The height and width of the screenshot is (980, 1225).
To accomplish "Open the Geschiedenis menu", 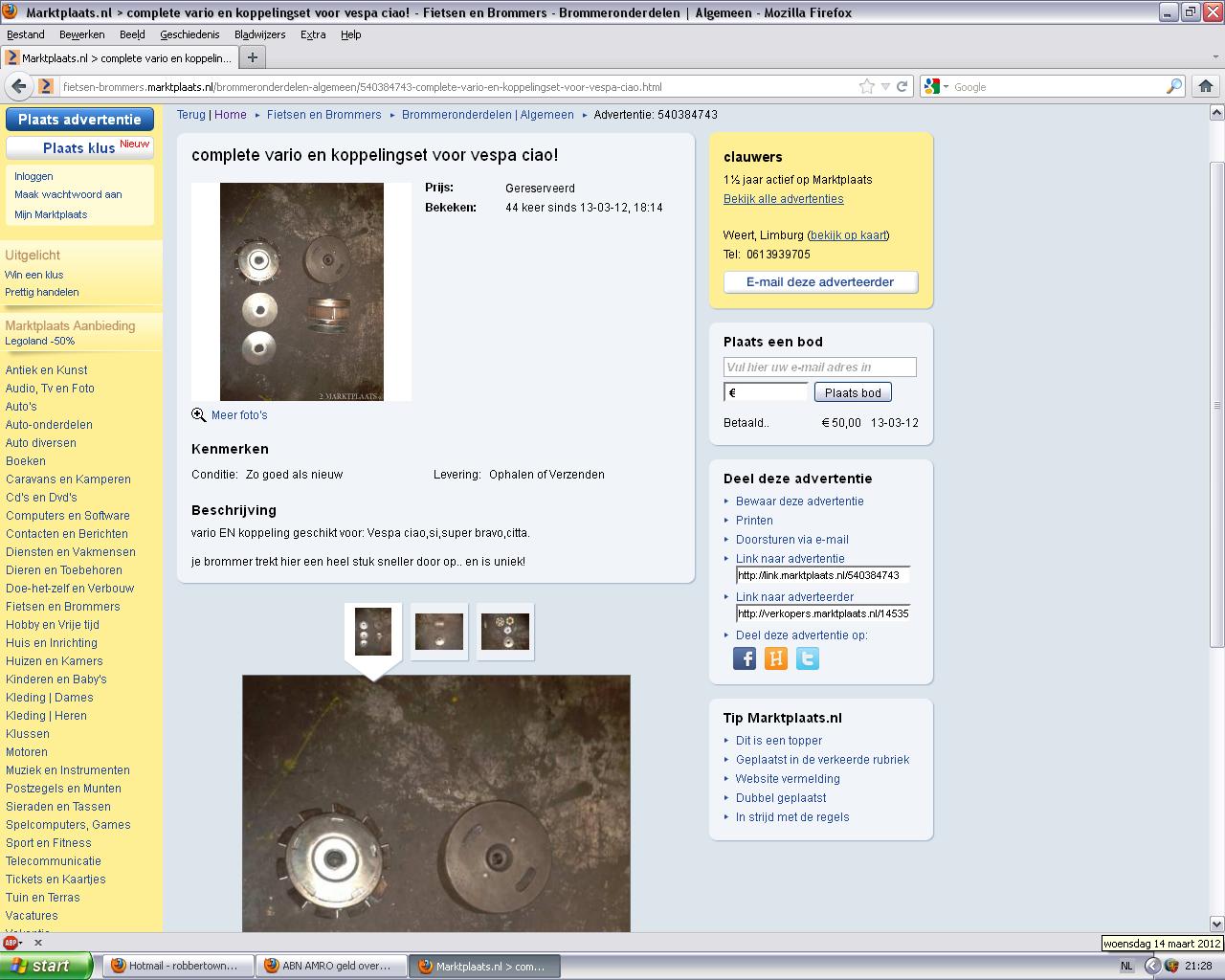I will pos(189,34).
